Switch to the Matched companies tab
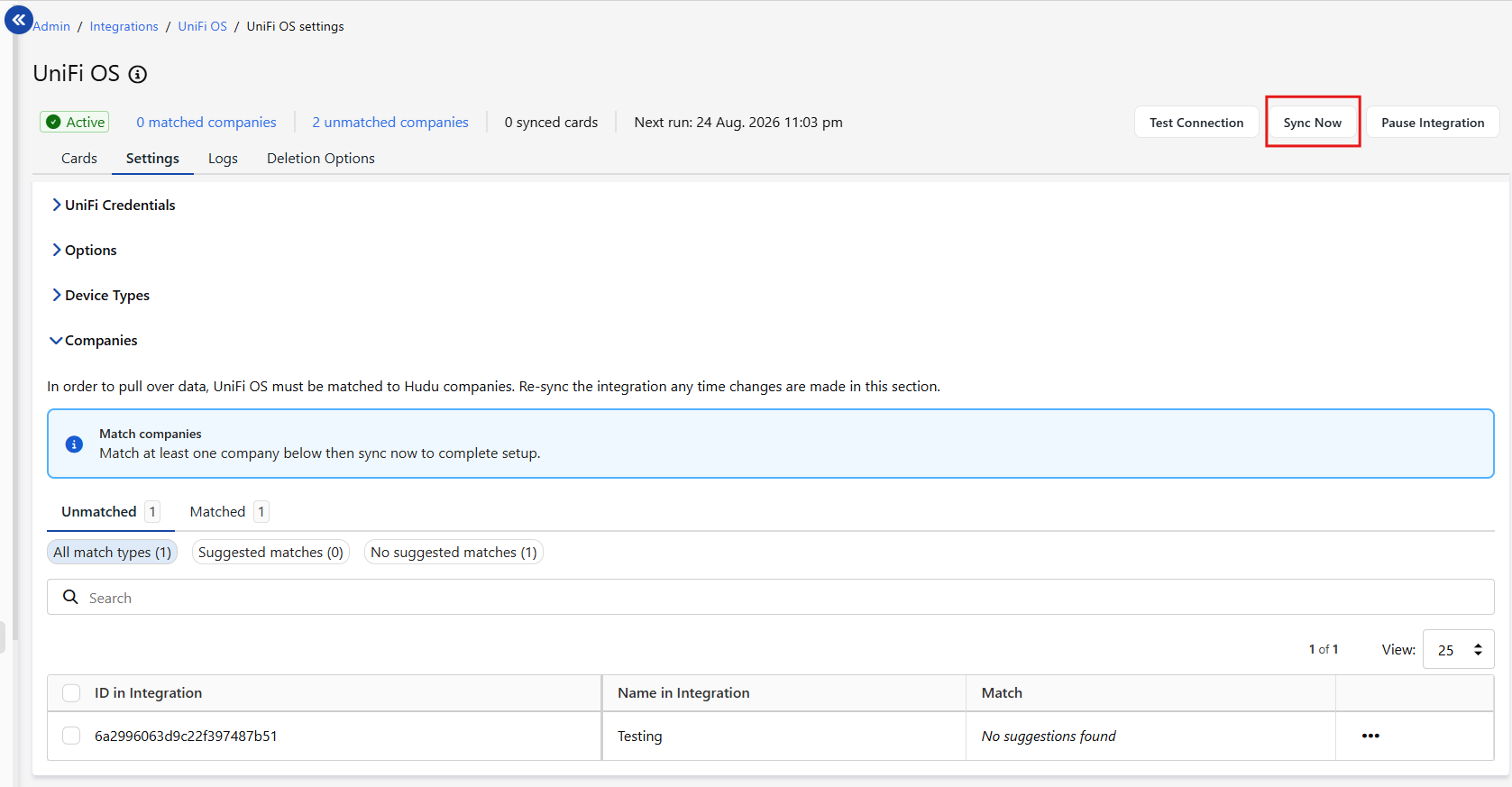The width and height of the screenshot is (1512, 787). [x=229, y=511]
